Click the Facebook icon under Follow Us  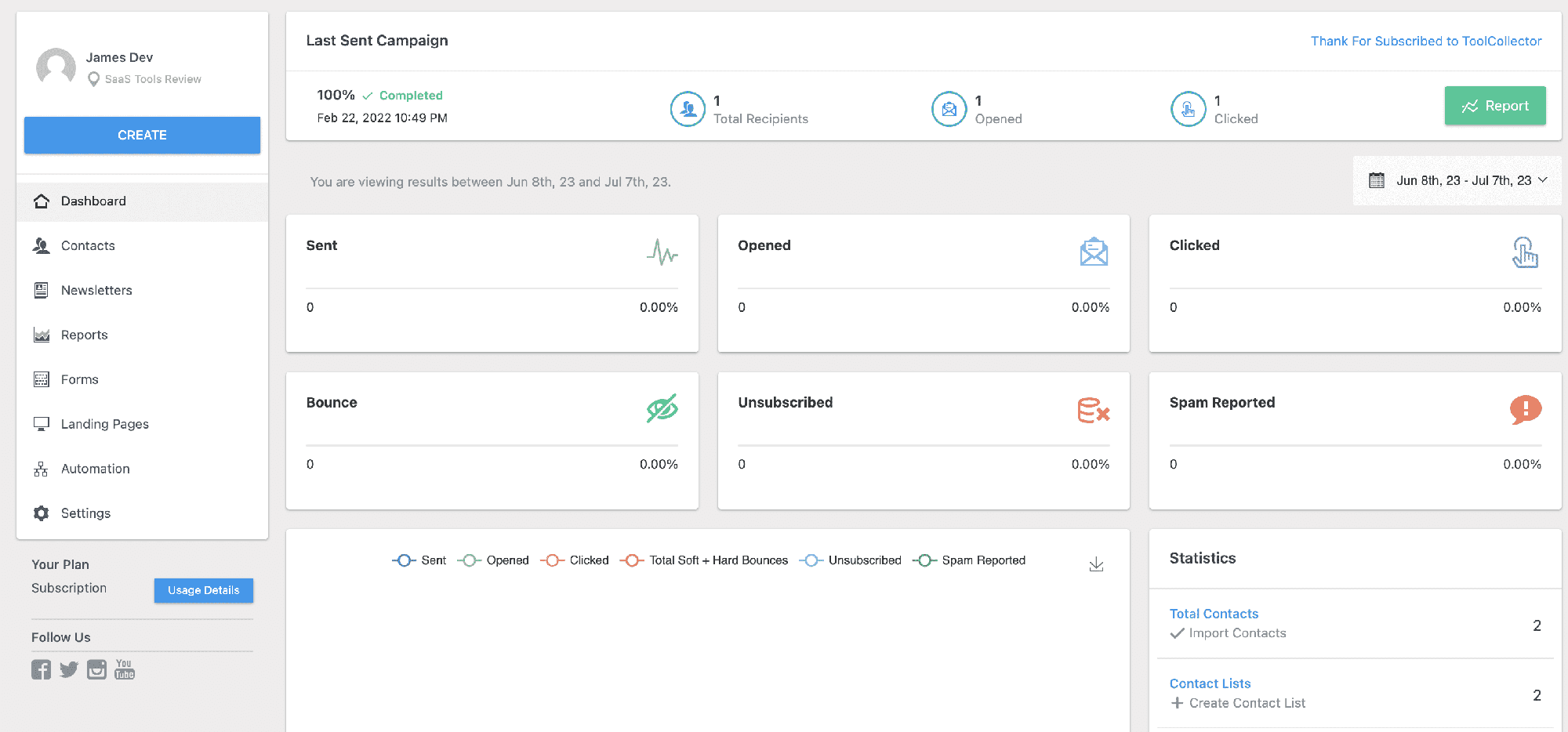pos(41,669)
